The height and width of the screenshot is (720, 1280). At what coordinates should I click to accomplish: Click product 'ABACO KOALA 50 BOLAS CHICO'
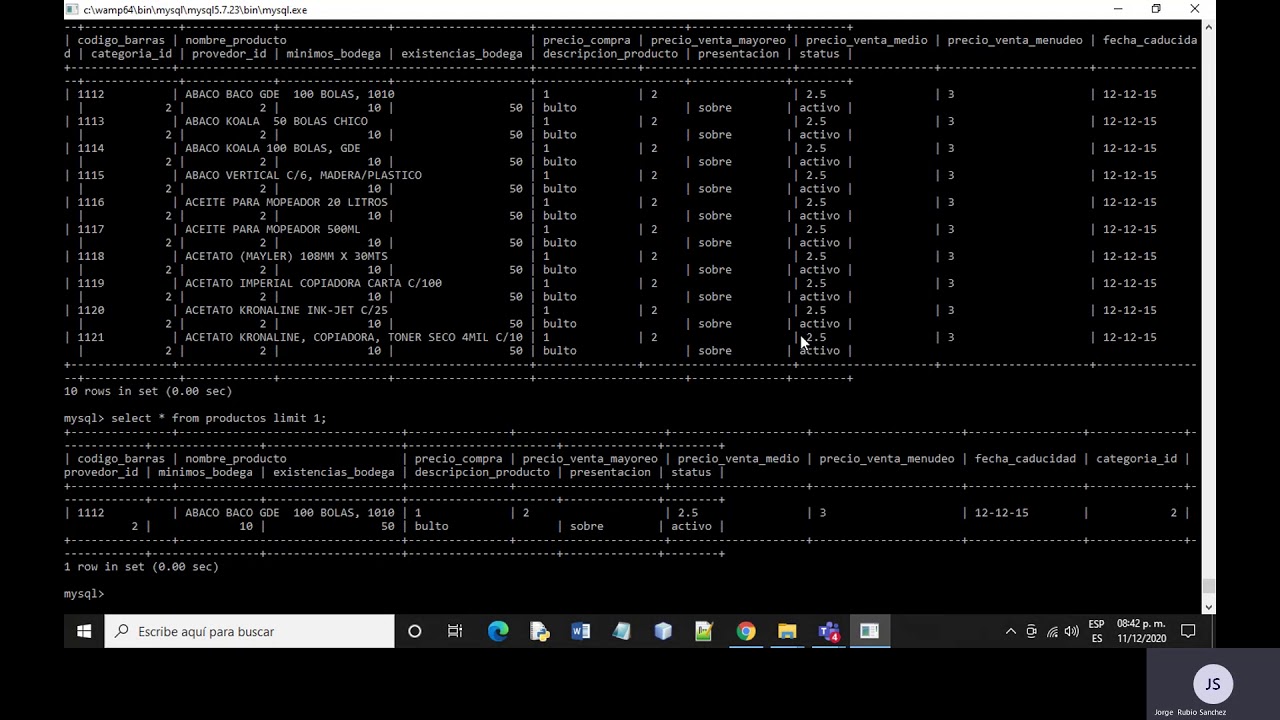click(276, 121)
